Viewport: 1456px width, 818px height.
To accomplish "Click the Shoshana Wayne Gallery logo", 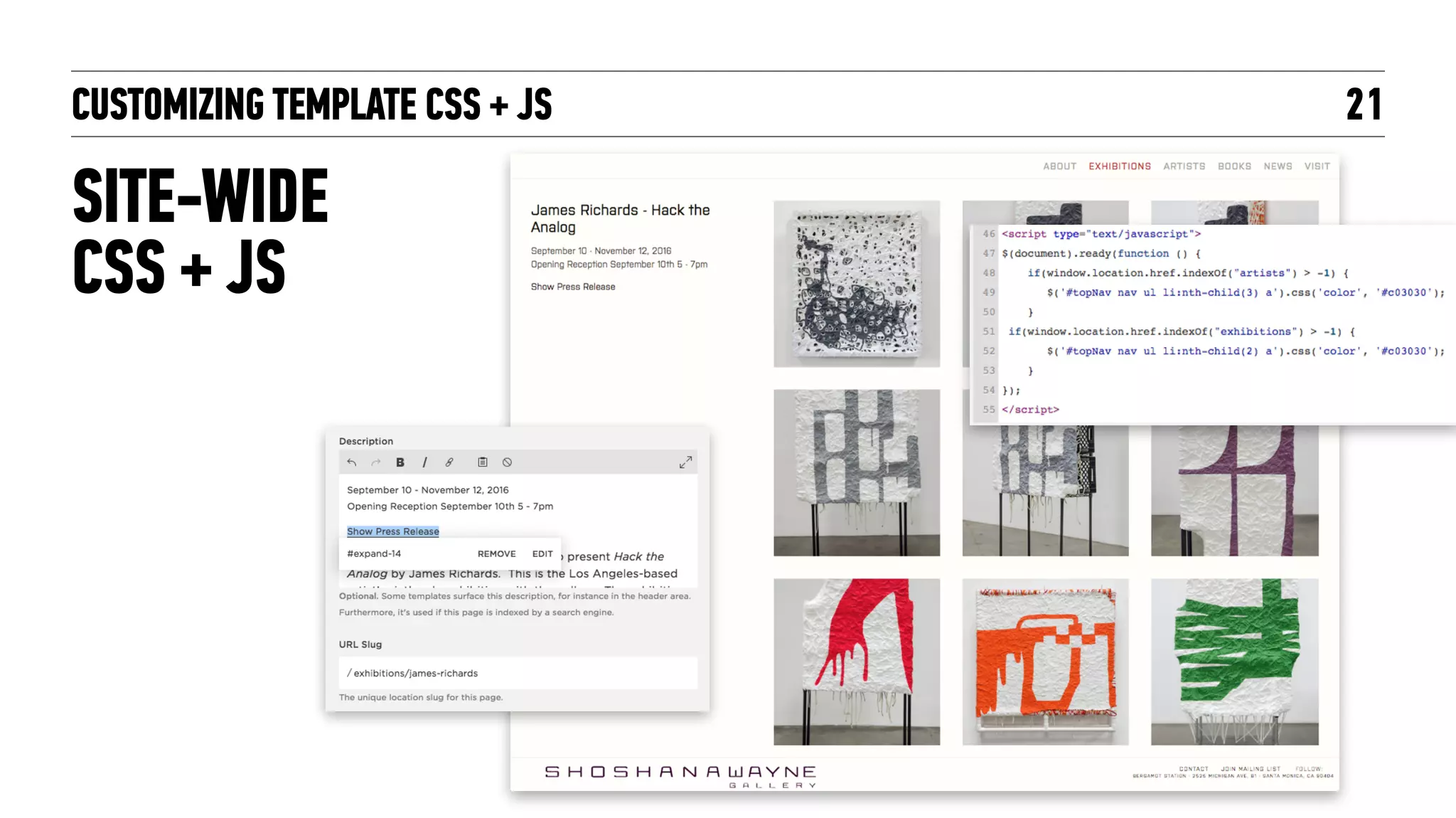I will click(x=681, y=776).
